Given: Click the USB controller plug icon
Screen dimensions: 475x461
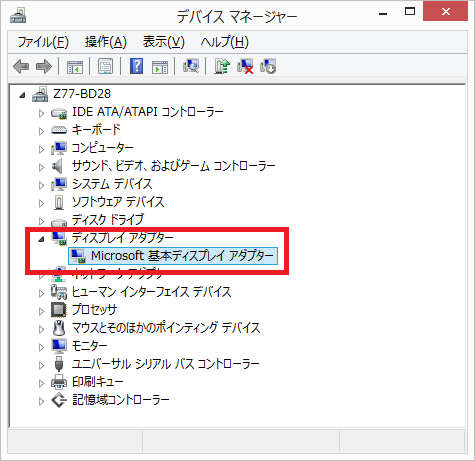Looking at the screenshot, I should [59, 364].
